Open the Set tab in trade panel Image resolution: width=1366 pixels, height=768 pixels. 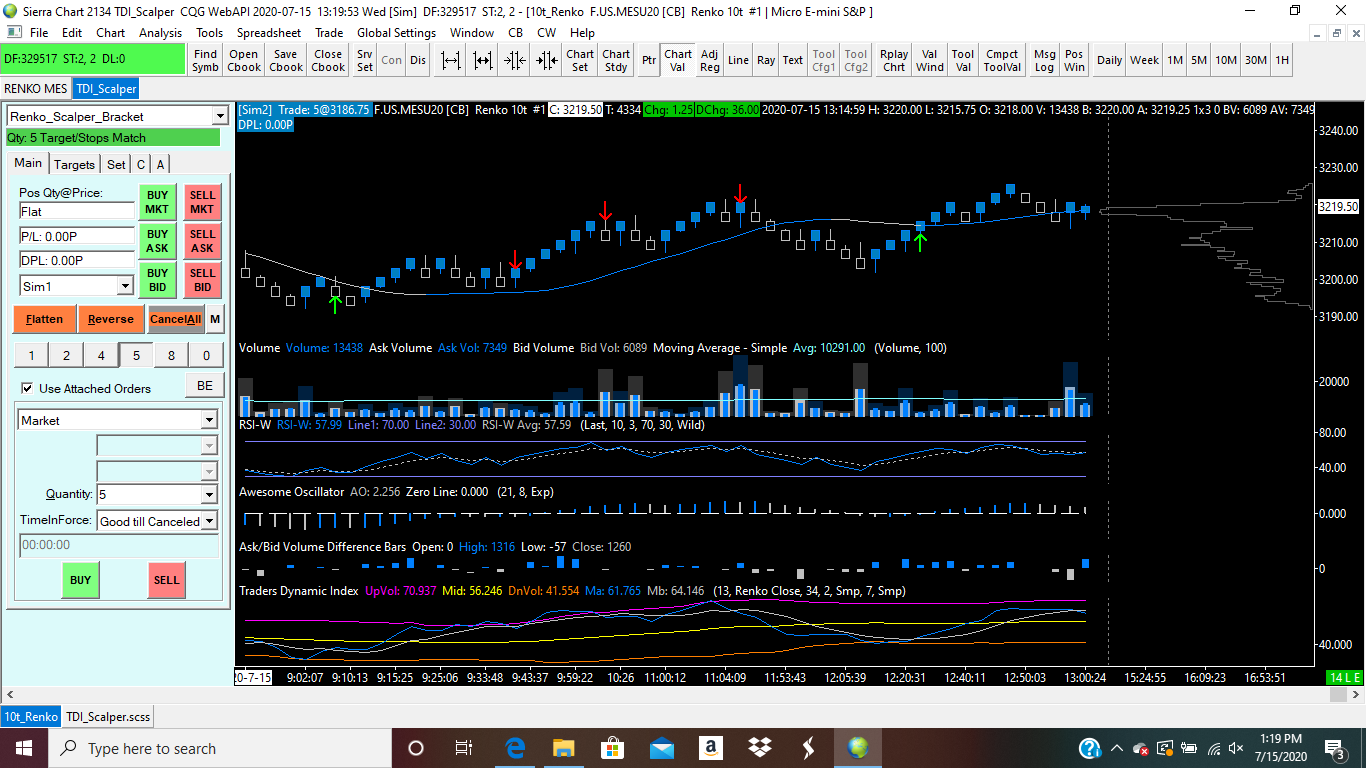116,164
